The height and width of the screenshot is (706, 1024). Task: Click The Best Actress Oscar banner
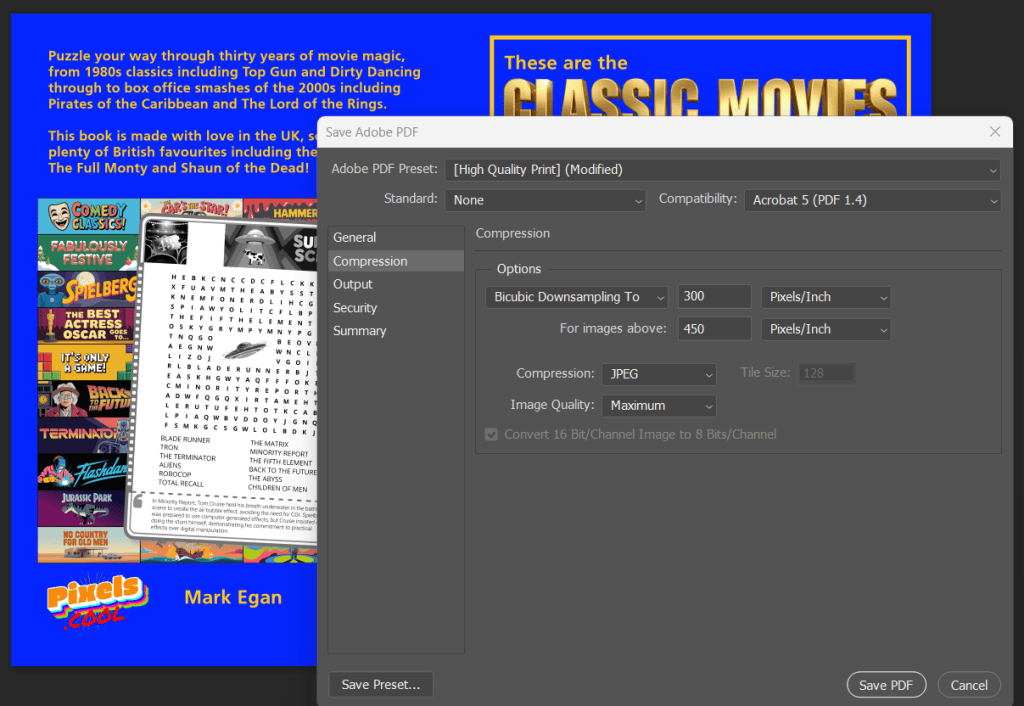86,325
